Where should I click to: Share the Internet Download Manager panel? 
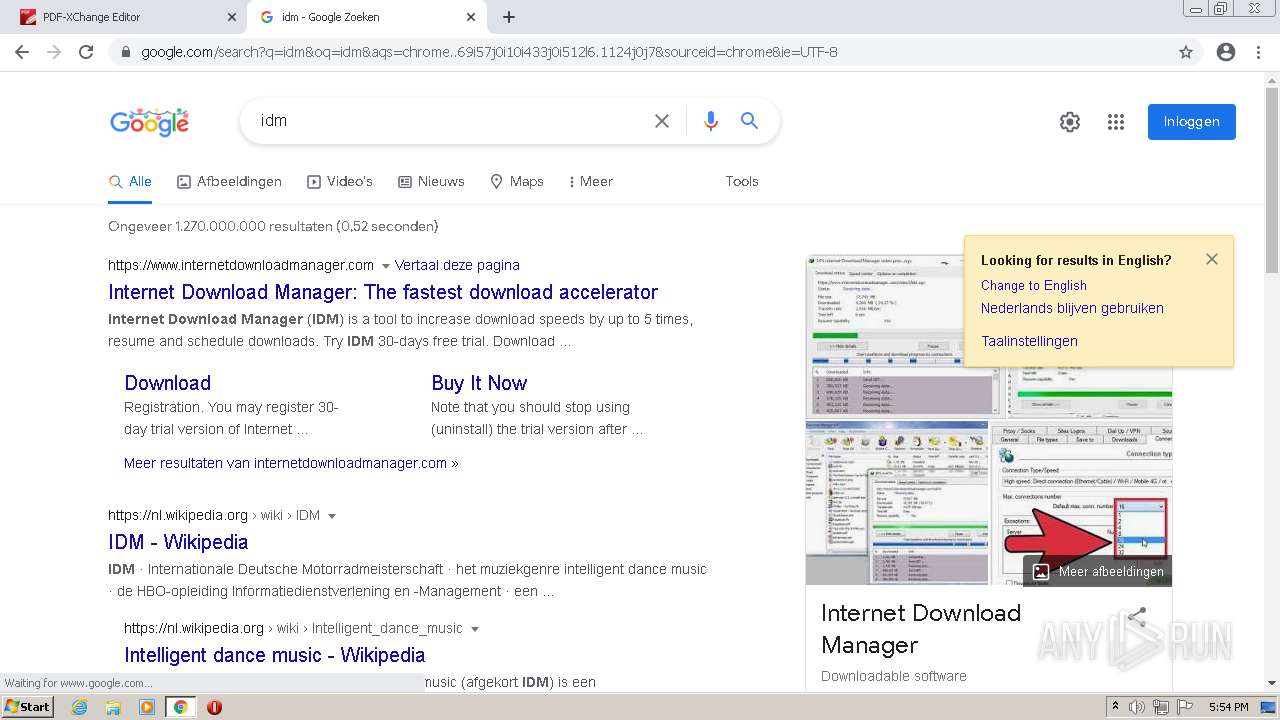pyautogui.click(x=1136, y=618)
